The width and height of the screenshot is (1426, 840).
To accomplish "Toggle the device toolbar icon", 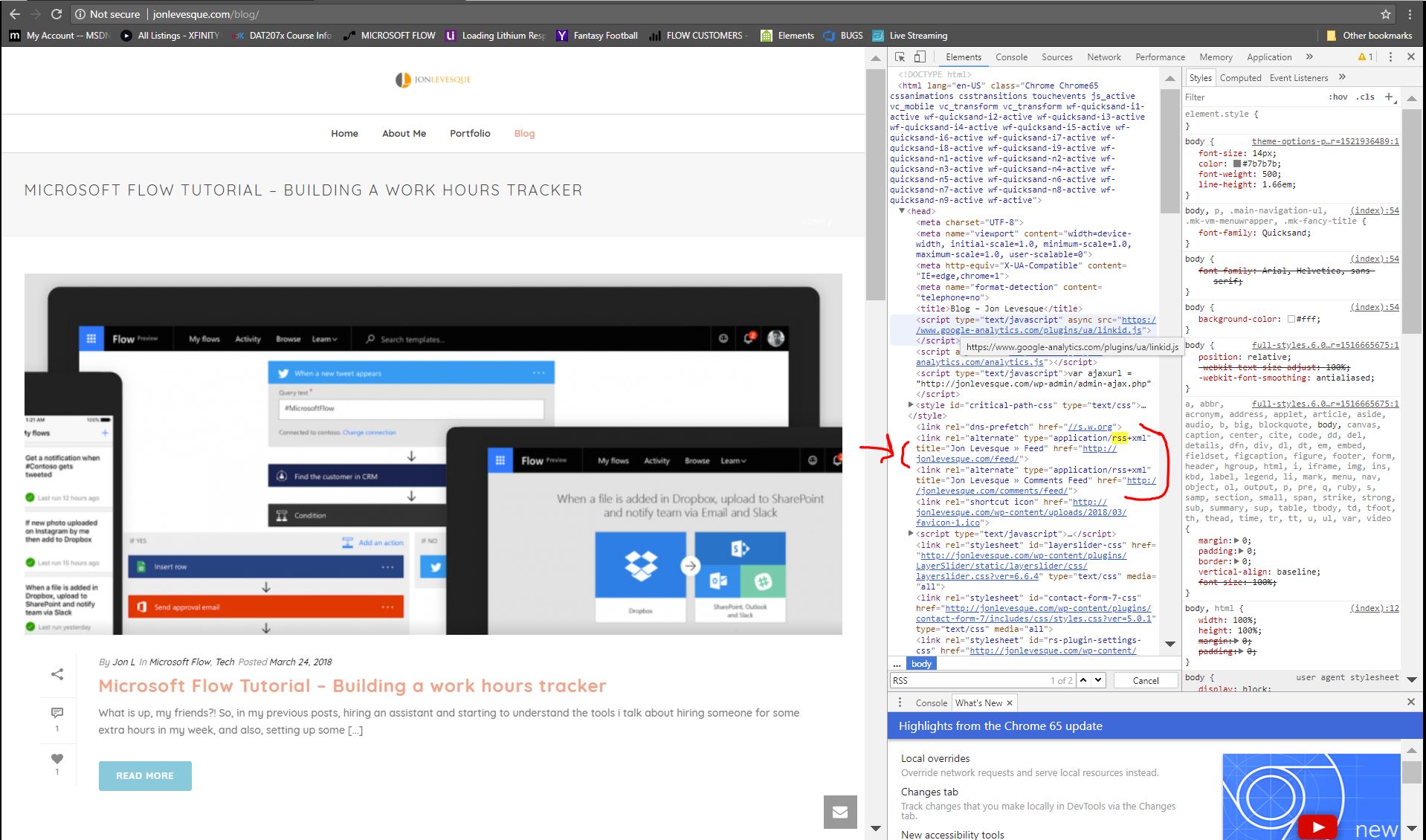I will 920,57.
